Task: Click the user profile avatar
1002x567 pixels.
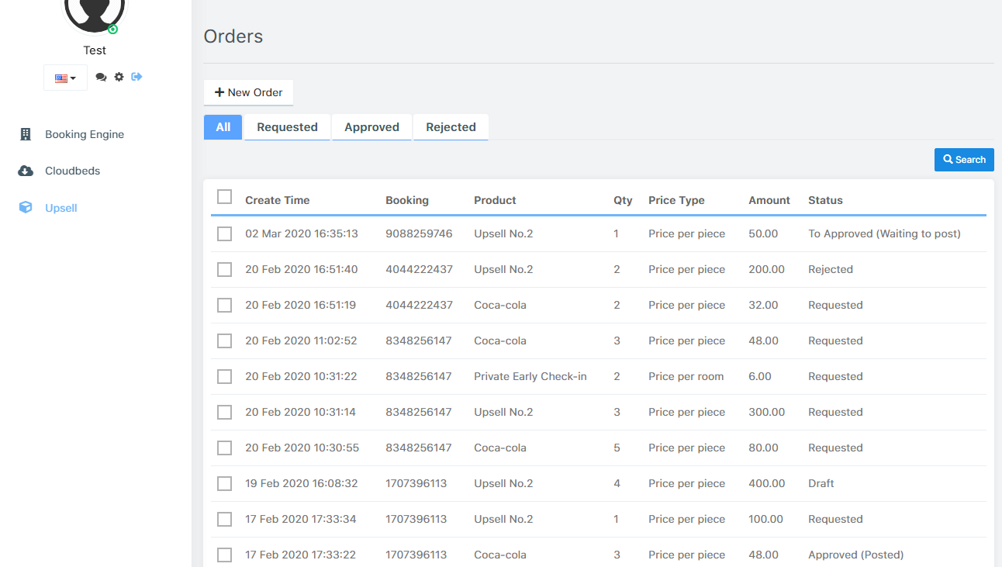Action: (x=94, y=12)
